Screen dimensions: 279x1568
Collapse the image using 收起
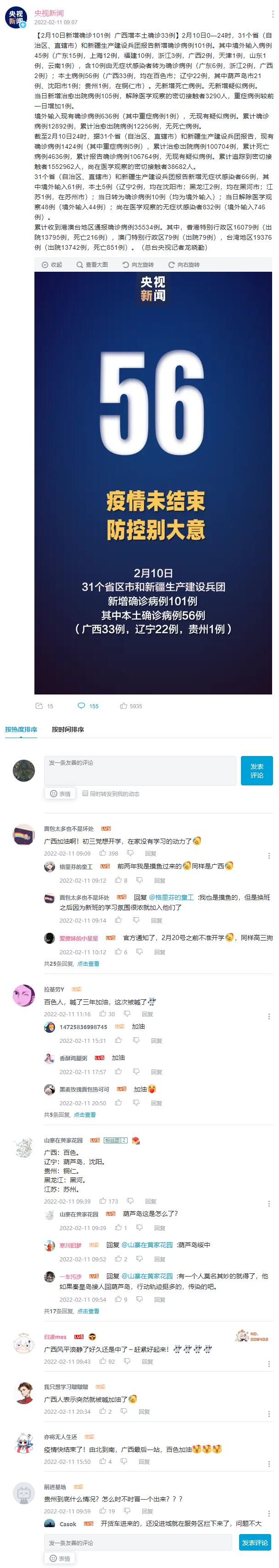click(52, 265)
